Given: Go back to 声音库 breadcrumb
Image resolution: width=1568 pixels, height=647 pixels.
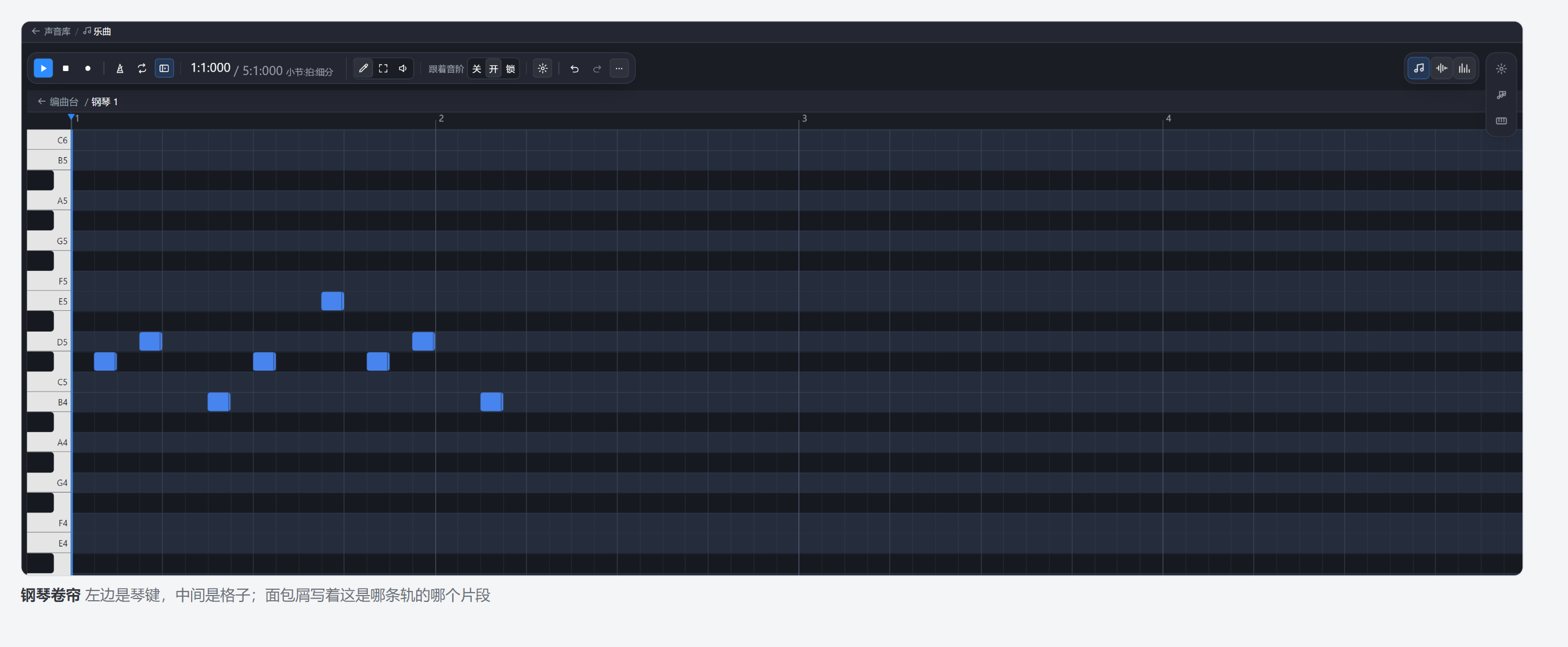Looking at the screenshot, I should [51, 31].
